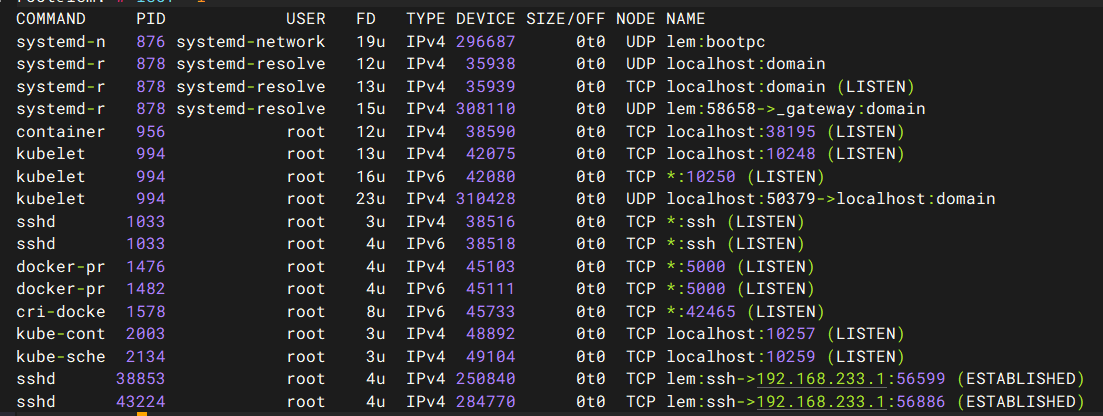Select file descriptor 19u
1103x416 pixels.
click(x=371, y=42)
